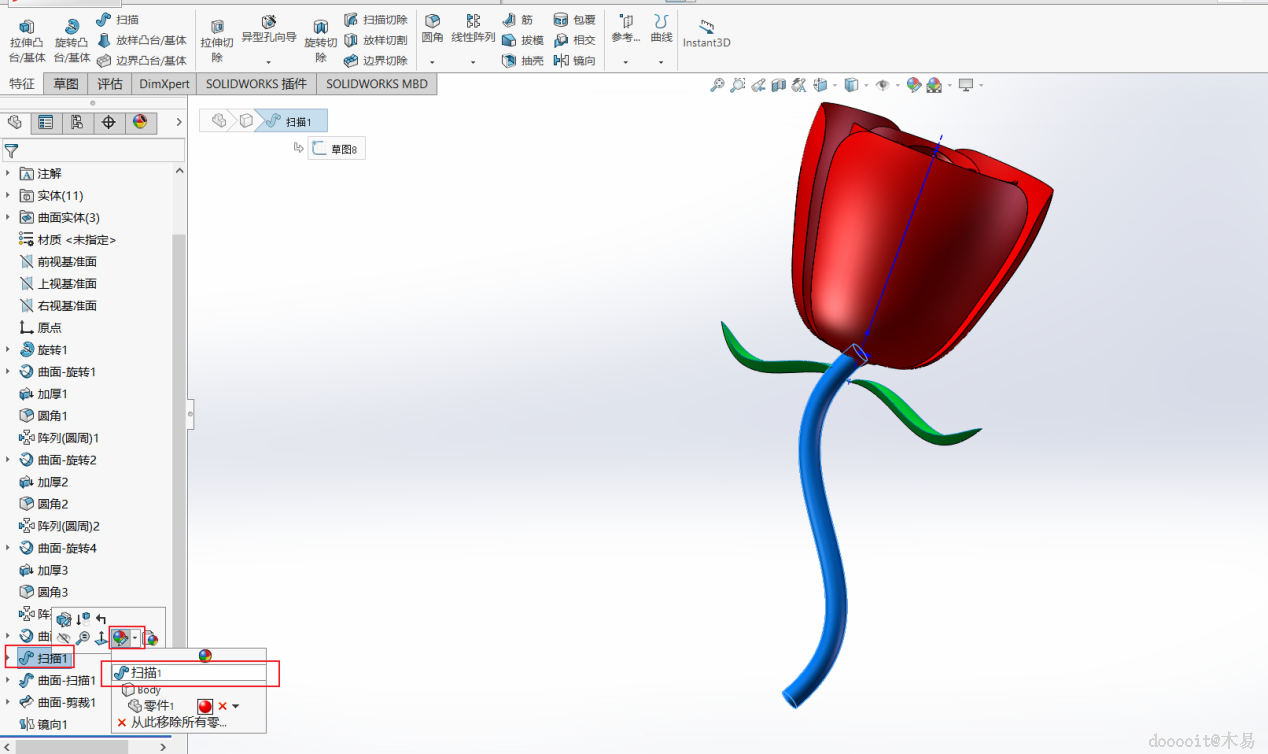Image resolution: width=1268 pixels, height=754 pixels.
Task: Open the Section View tool
Action: point(779,86)
